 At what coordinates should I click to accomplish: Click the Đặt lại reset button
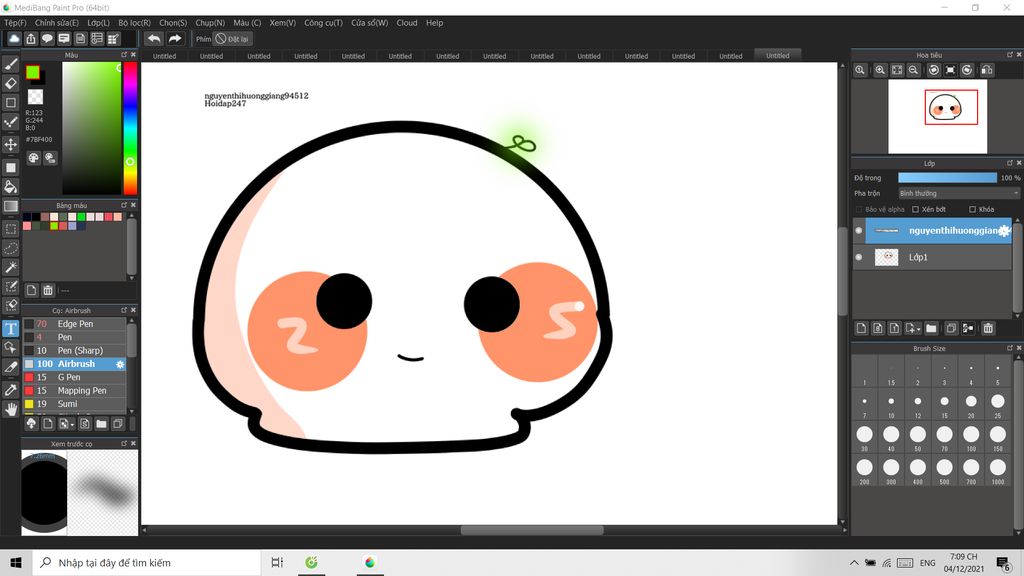232,39
